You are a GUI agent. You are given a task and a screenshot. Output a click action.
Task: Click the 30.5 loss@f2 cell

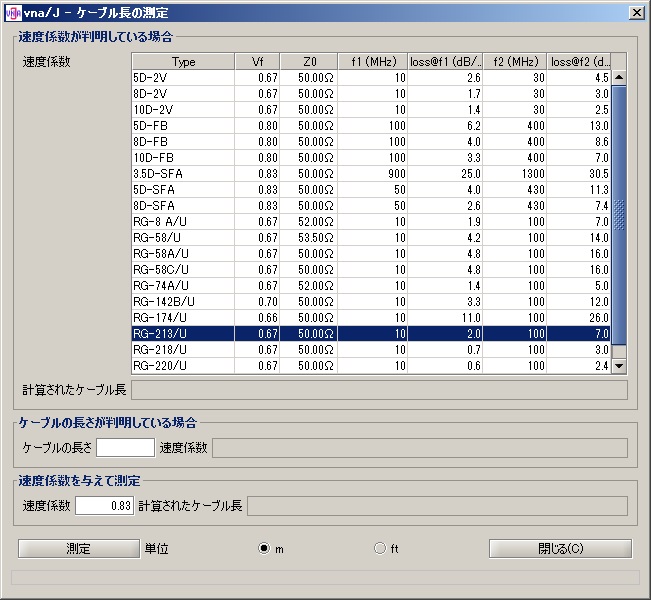pyautogui.click(x=579, y=174)
